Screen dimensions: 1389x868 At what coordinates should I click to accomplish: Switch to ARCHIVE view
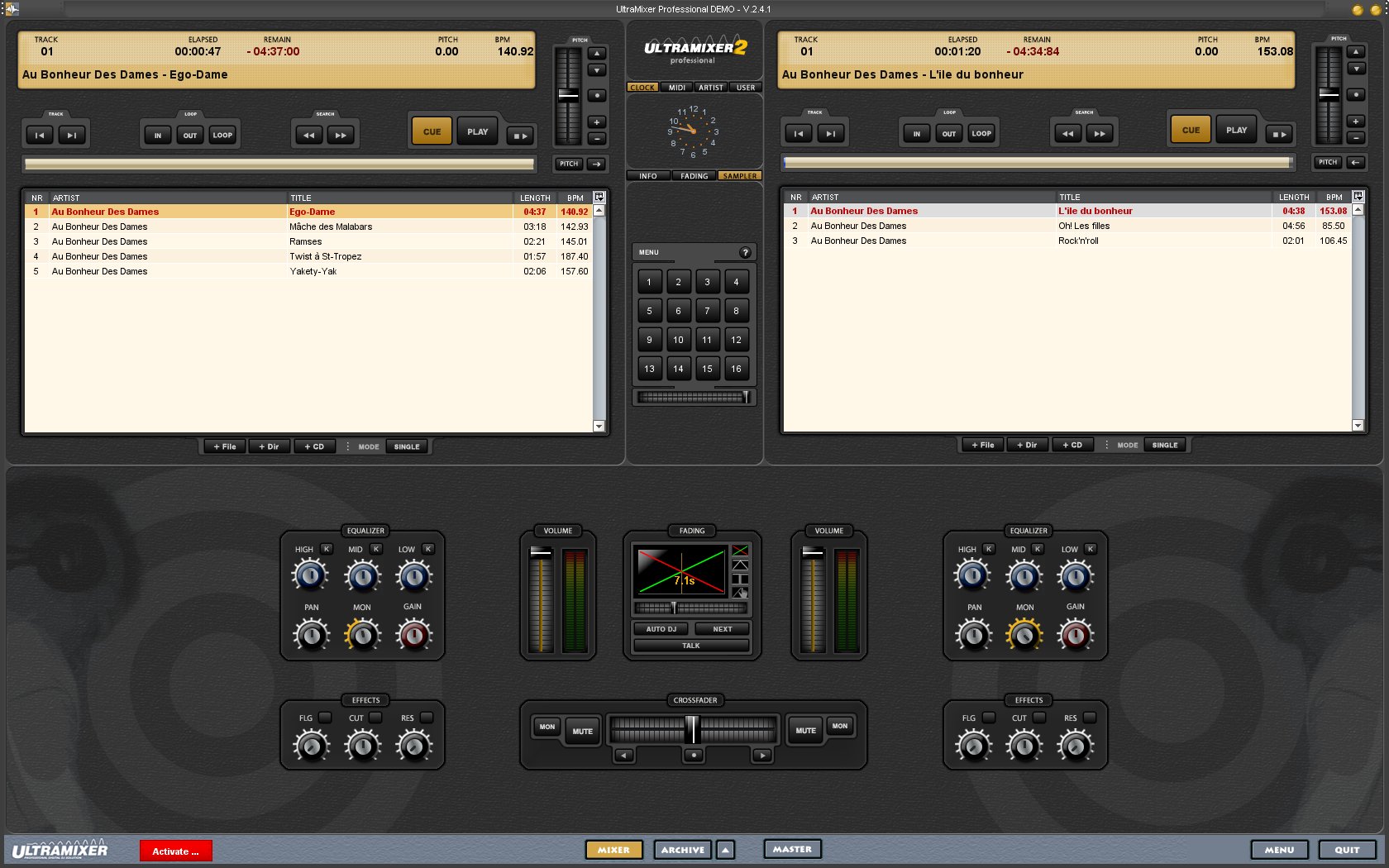[683, 850]
